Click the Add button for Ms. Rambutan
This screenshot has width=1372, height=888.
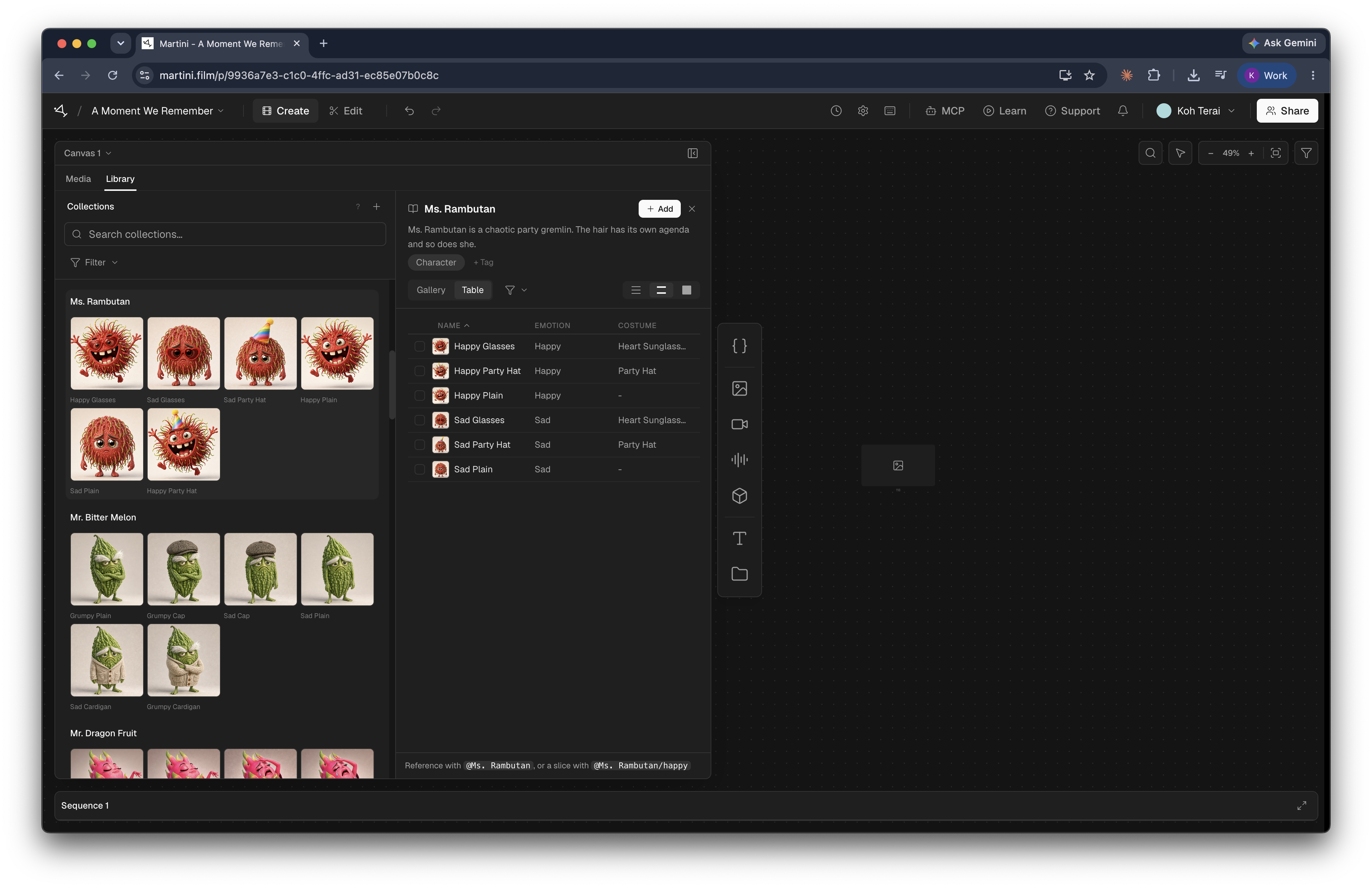point(660,209)
